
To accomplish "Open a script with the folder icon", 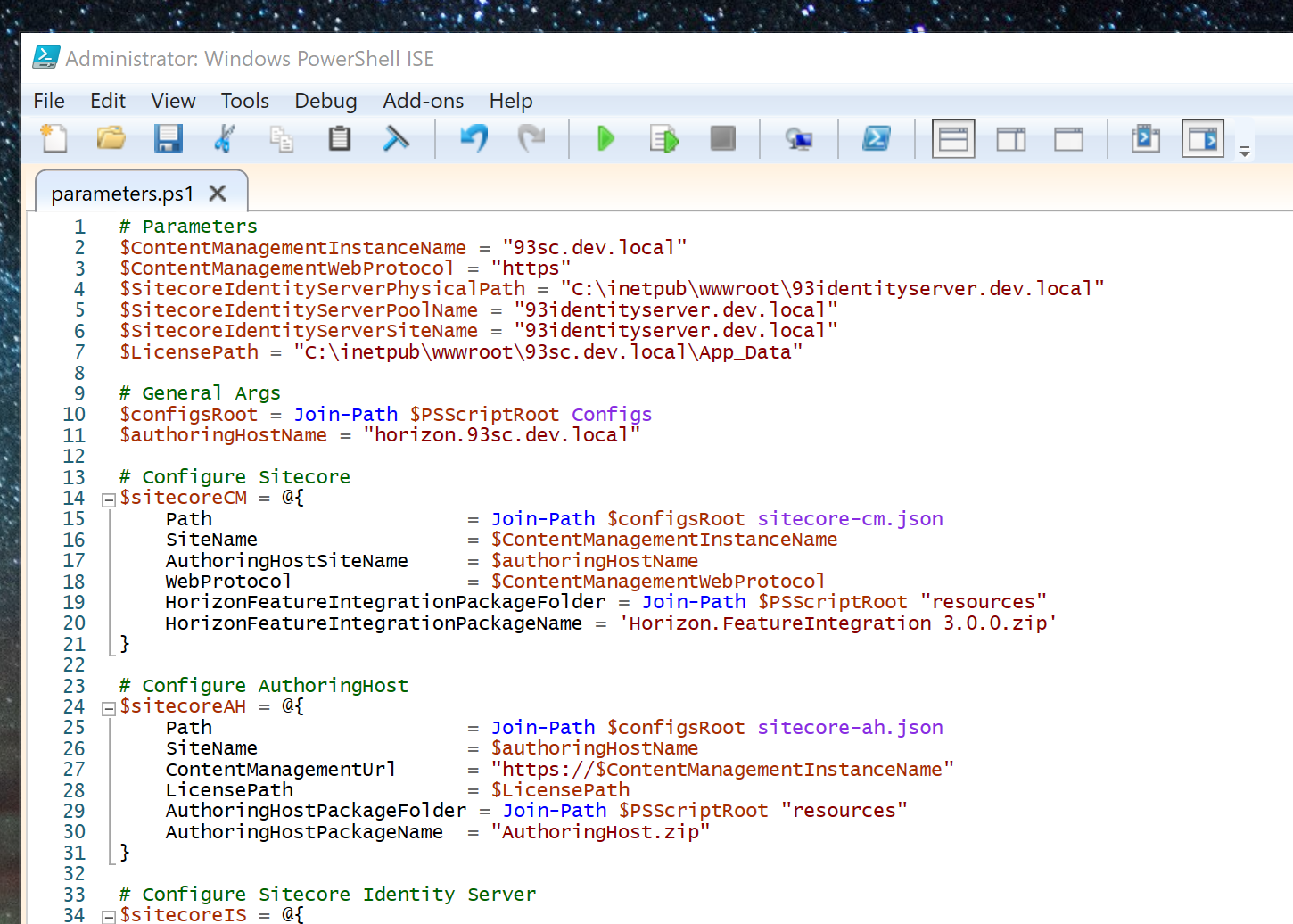I will coord(111,138).
